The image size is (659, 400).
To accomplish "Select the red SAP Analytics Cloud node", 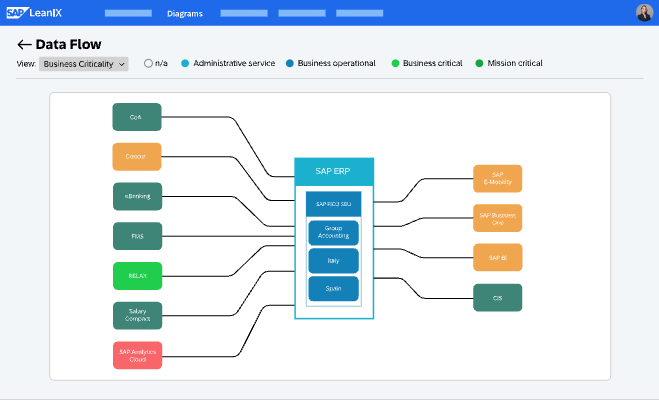I will (x=136, y=355).
